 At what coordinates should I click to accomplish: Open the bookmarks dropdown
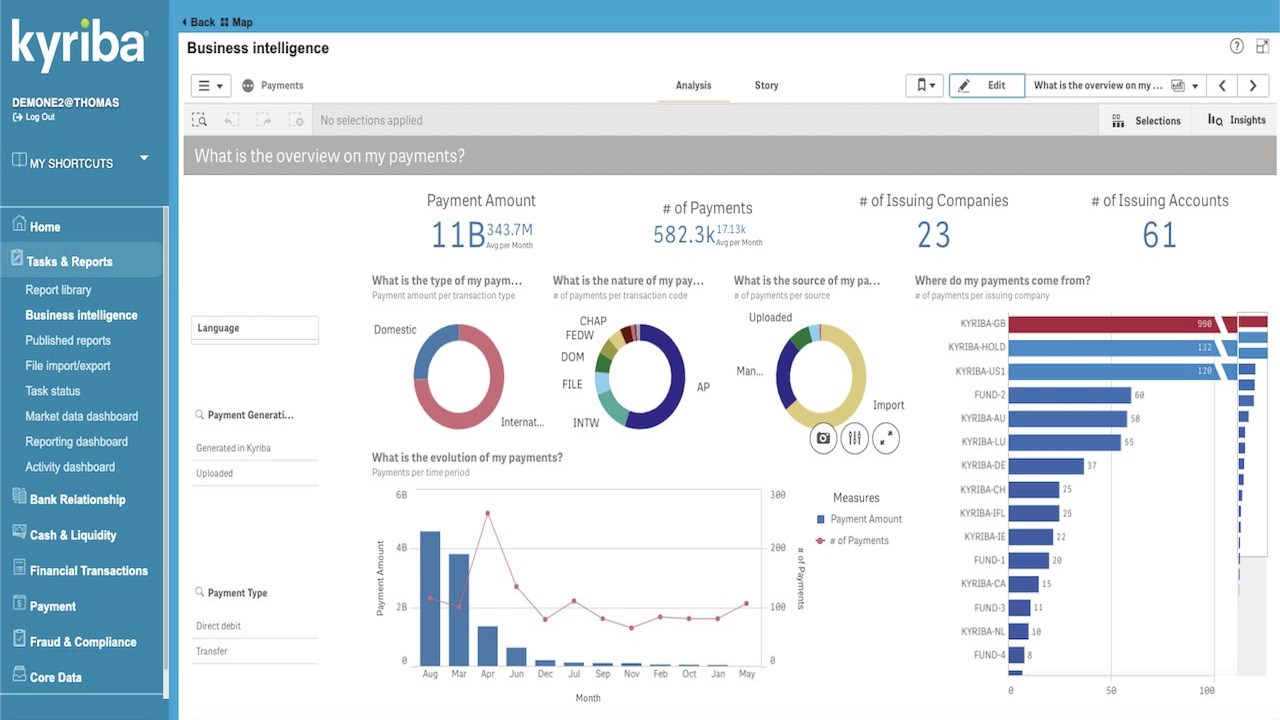[926, 86]
